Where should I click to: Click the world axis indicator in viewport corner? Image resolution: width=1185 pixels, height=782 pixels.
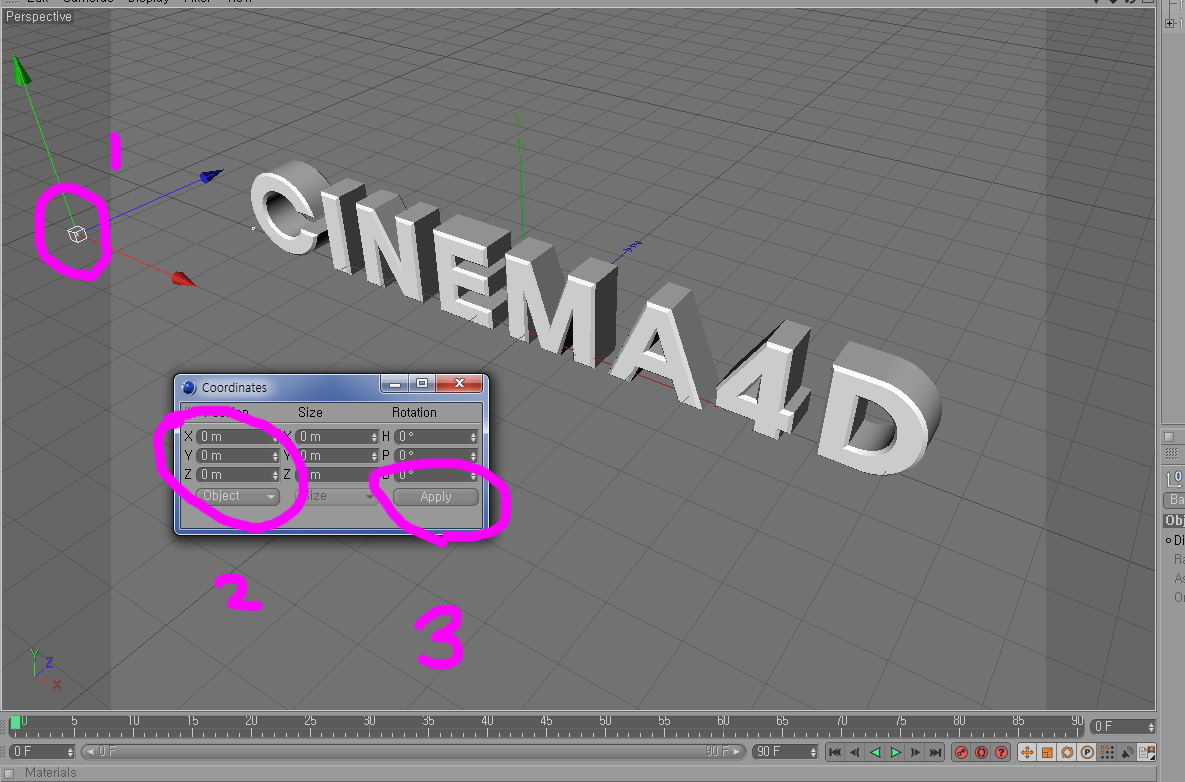[x=45, y=669]
